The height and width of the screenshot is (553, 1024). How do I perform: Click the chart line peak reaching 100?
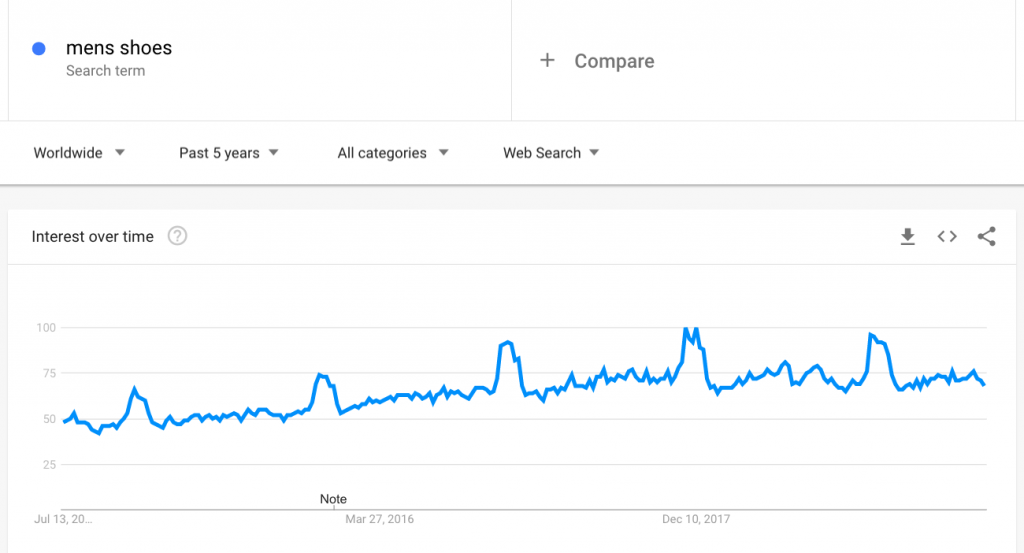pos(686,328)
